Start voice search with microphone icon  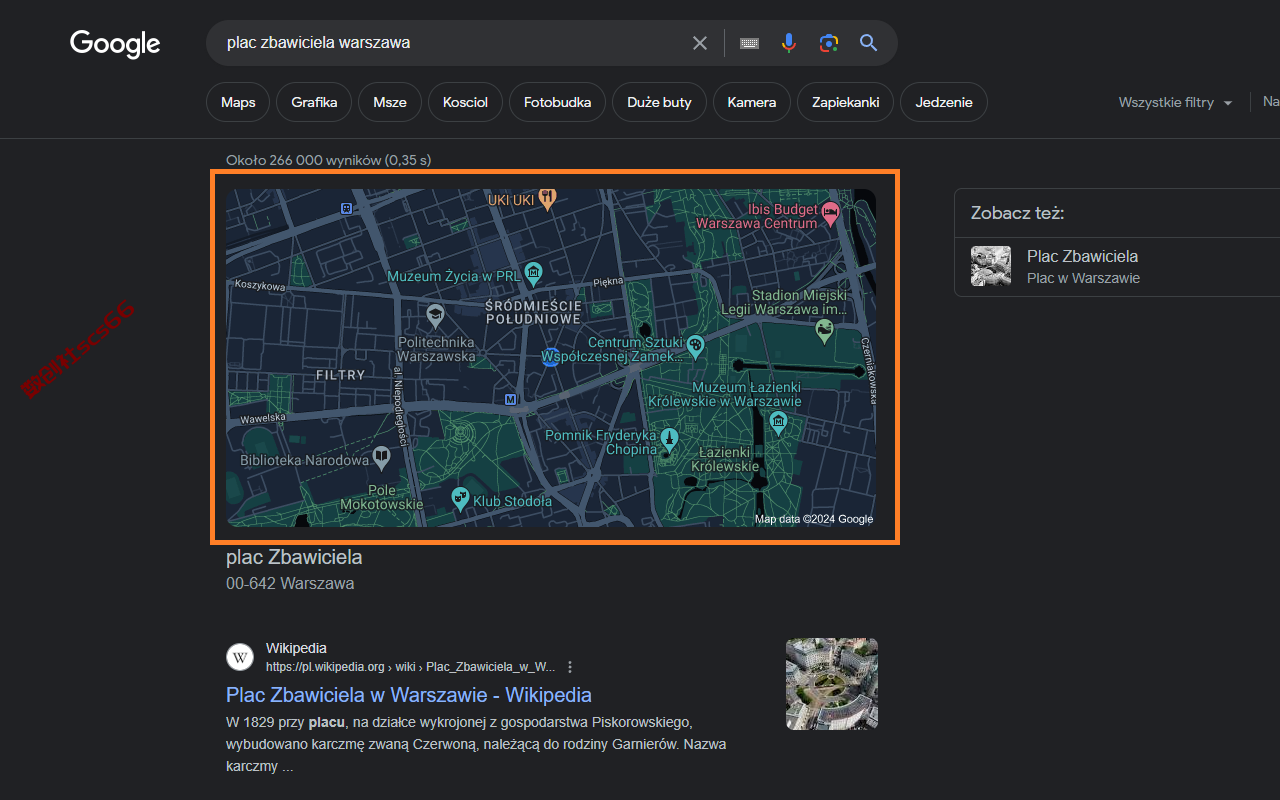tap(789, 43)
